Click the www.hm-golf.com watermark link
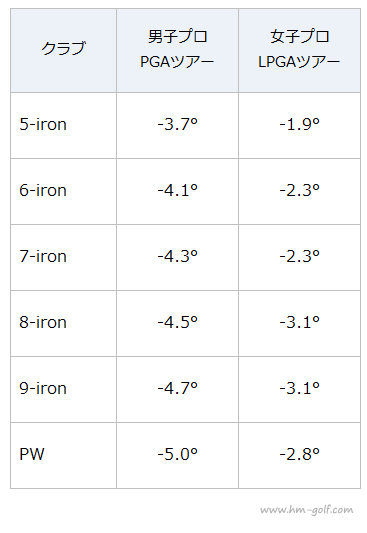 307,510
